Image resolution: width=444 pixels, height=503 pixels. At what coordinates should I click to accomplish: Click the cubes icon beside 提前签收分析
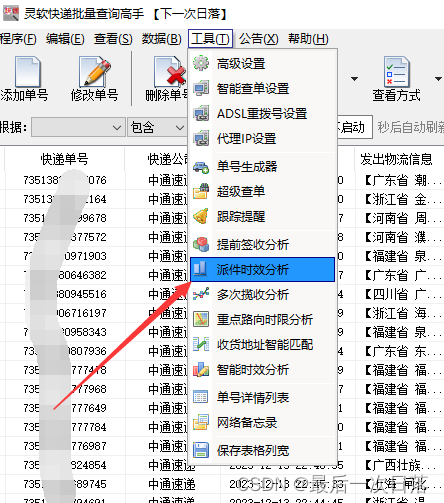click(x=201, y=244)
